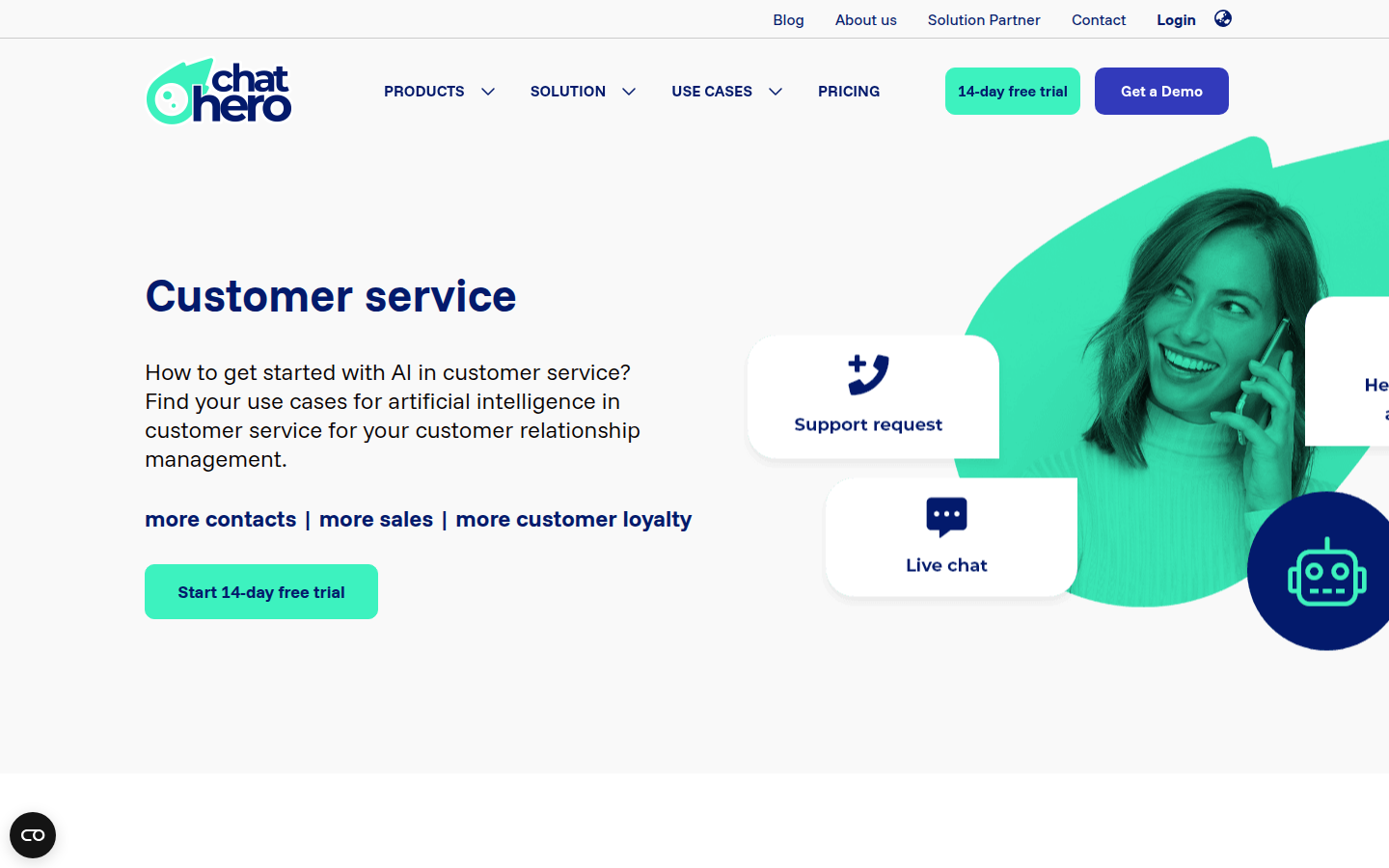This screenshot has width=1389, height=868.
Task: Expand the Use Cases dropdown chevron
Action: coord(776,92)
